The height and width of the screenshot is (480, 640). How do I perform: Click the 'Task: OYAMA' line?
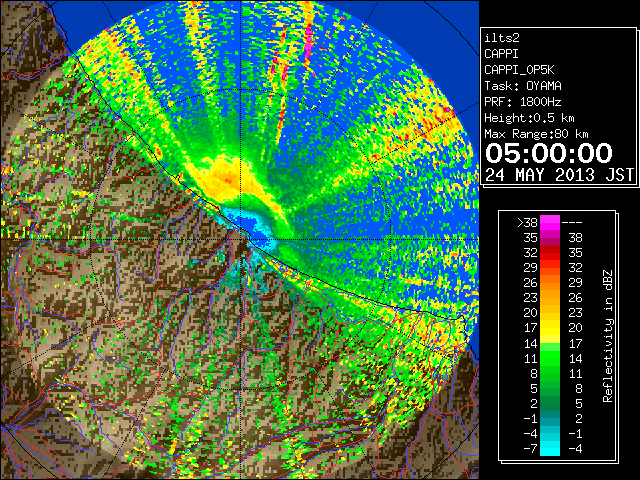(523, 86)
